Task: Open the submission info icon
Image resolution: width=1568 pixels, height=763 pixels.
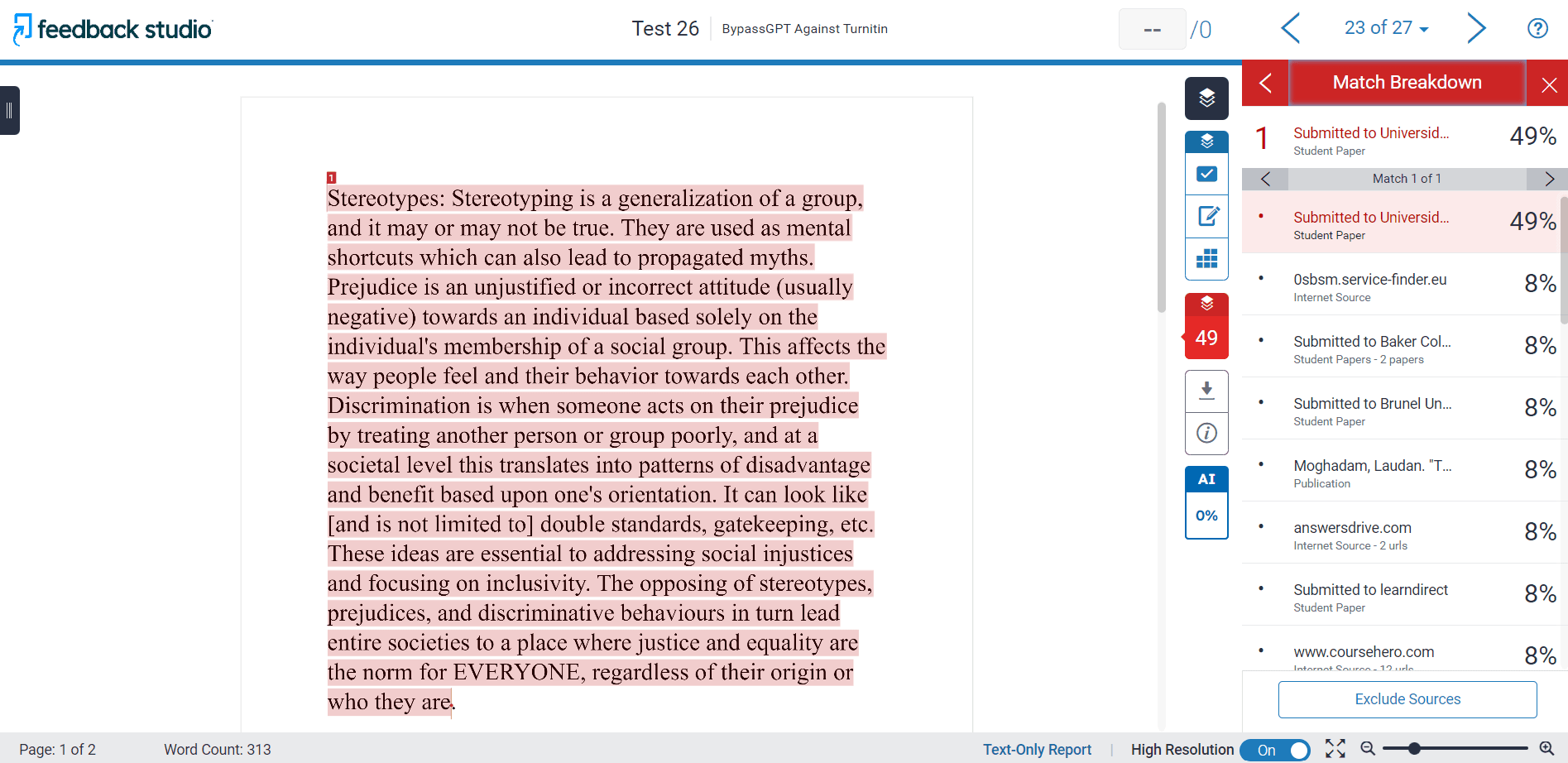Action: click(1206, 433)
